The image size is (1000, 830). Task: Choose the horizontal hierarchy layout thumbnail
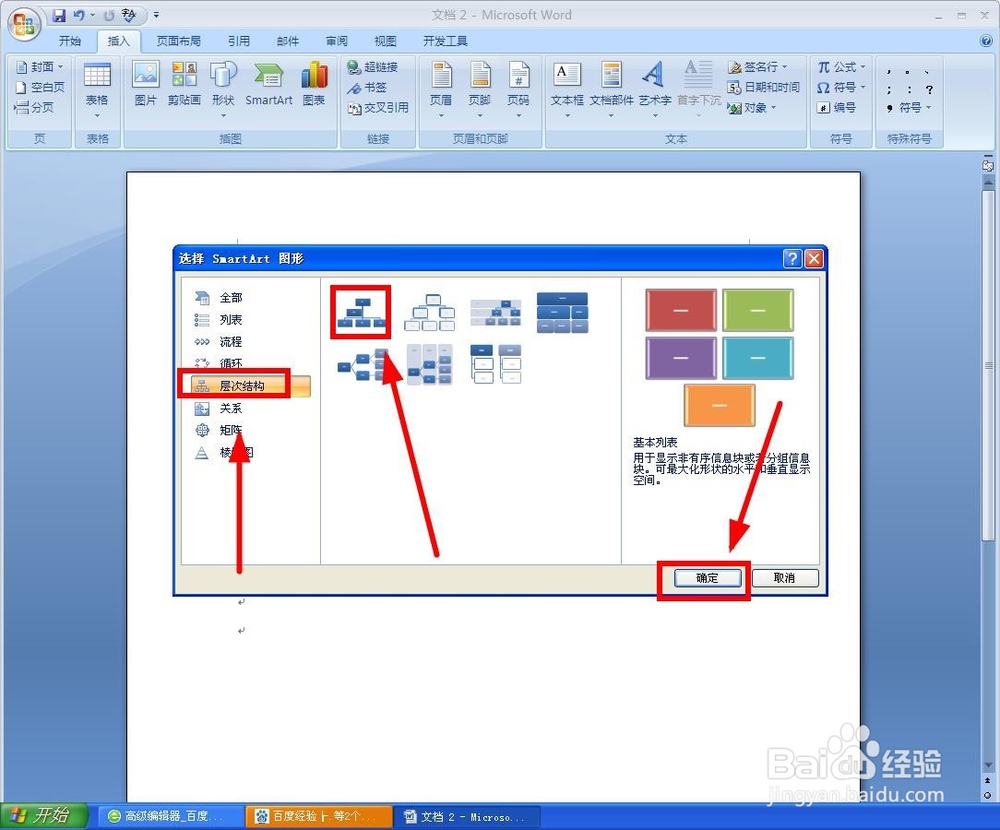(362, 366)
